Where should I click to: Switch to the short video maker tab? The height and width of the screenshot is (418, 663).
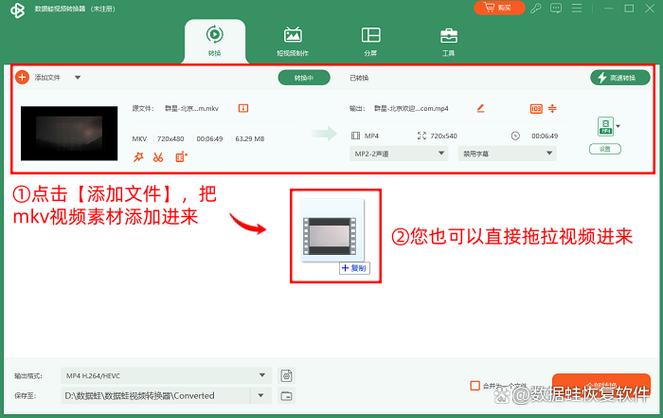(x=293, y=41)
